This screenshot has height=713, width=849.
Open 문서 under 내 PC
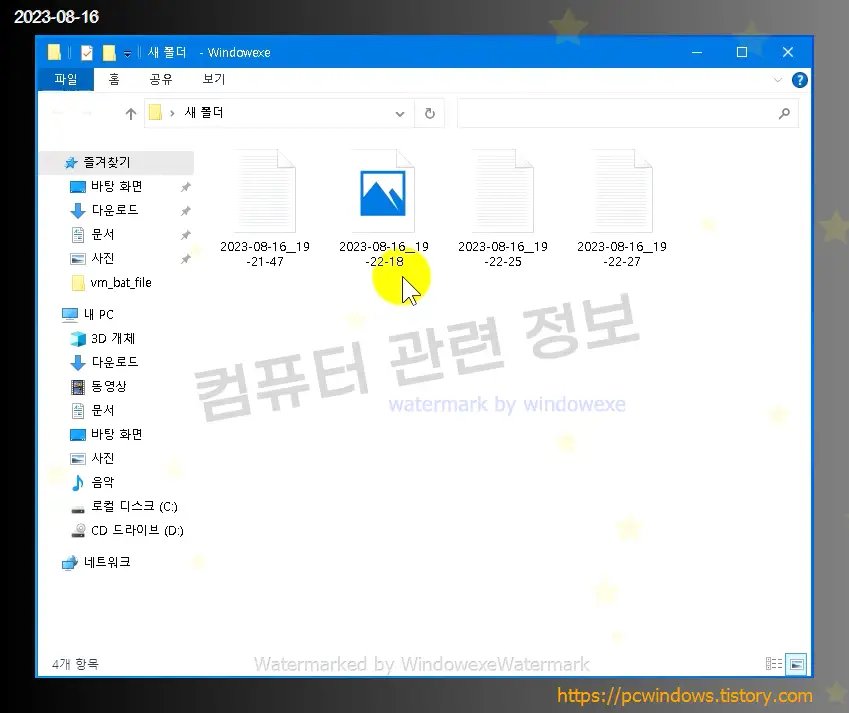coord(102,410)
